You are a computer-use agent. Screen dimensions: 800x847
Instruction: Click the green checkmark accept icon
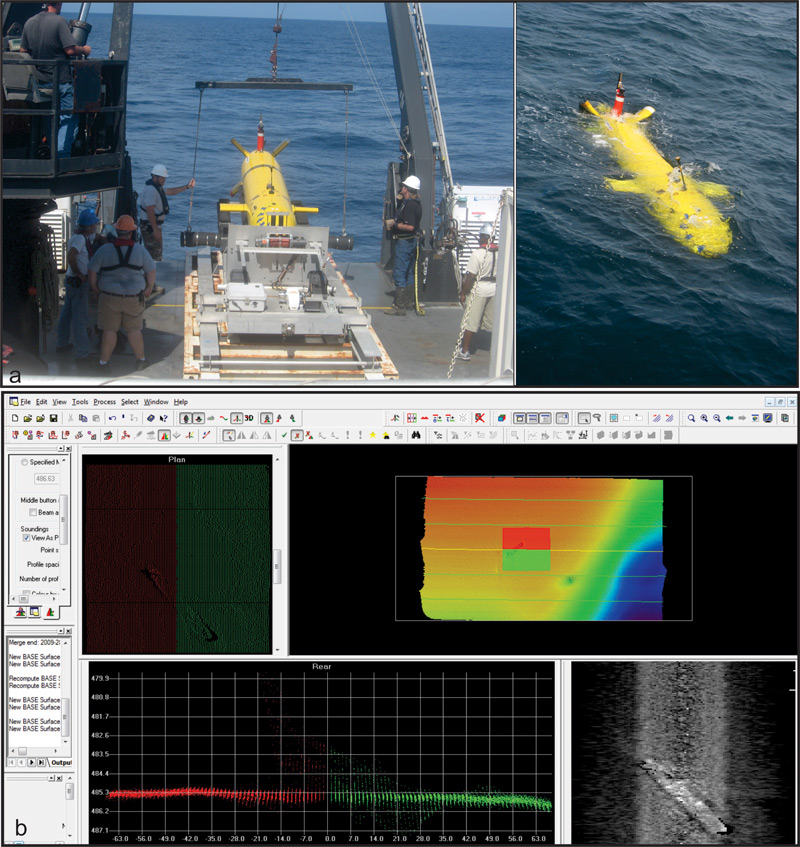point(285,435)
